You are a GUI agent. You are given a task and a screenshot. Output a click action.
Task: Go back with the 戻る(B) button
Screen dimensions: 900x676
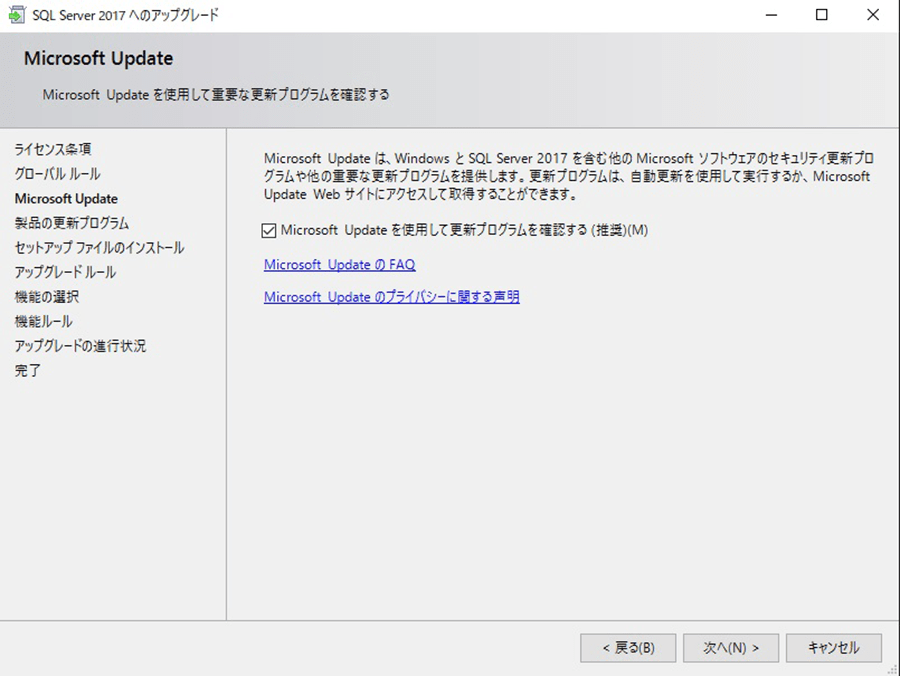(628, 648)
